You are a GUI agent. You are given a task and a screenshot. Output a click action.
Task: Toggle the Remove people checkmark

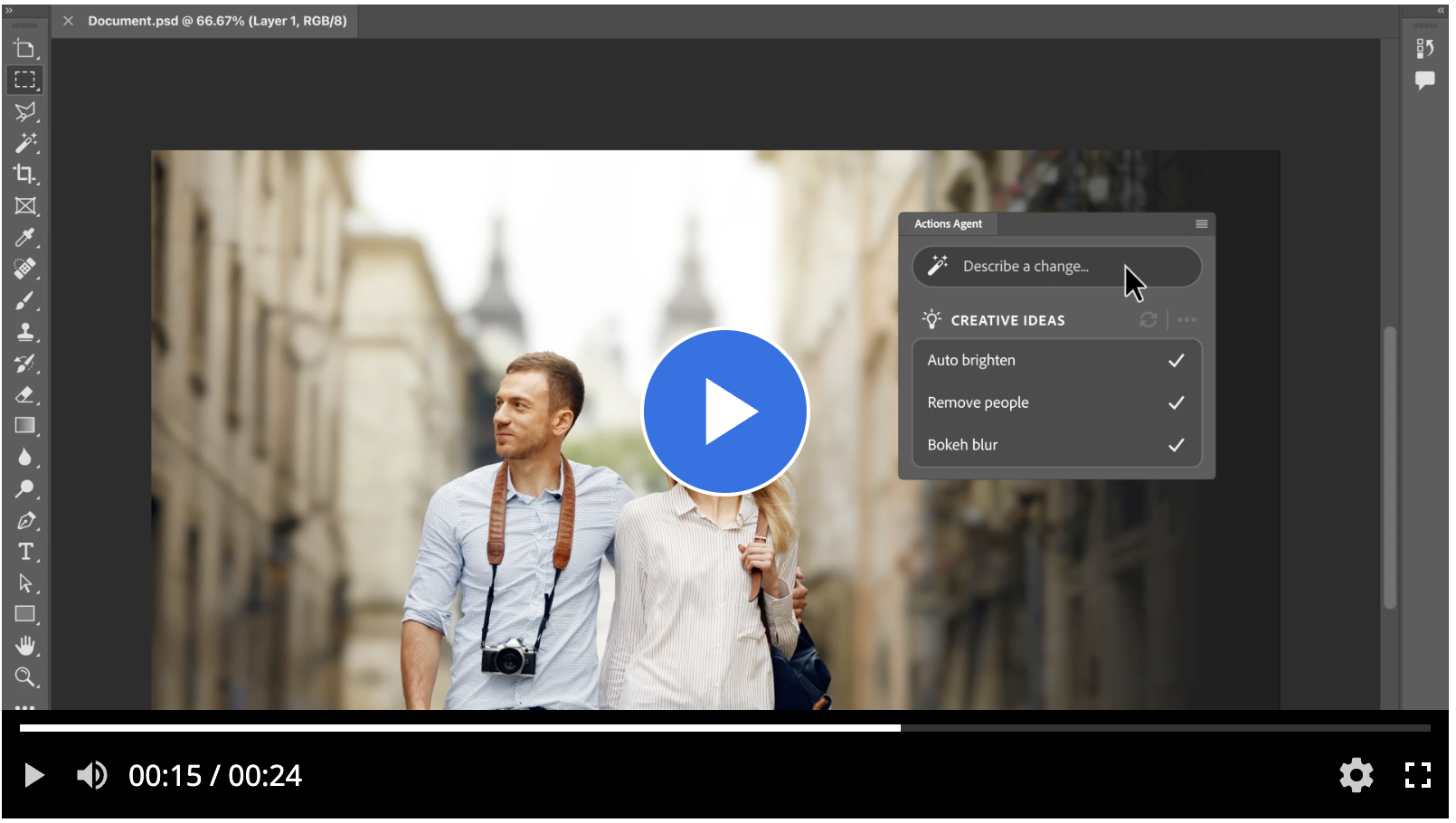coord(1176,403)
